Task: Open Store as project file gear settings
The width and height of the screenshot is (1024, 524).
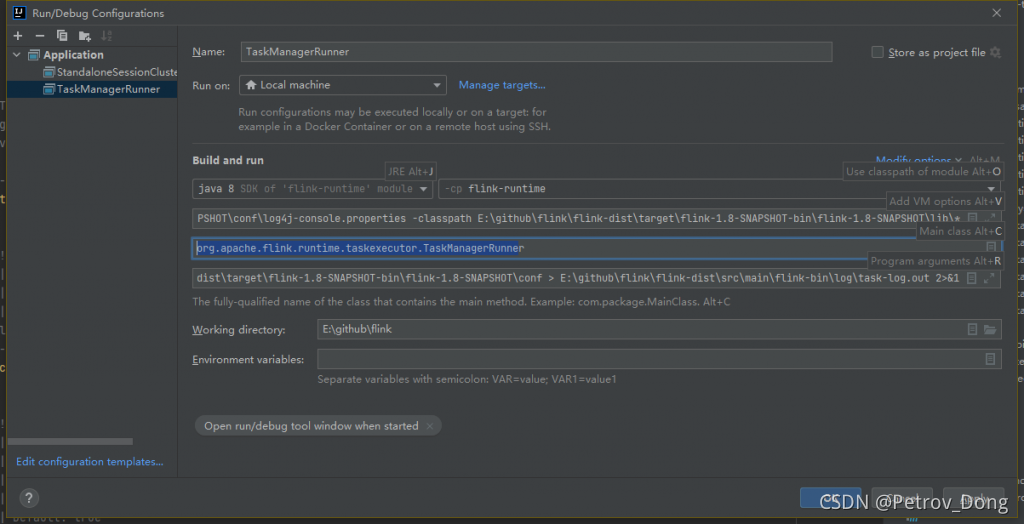Action: [x=995, y=52]
